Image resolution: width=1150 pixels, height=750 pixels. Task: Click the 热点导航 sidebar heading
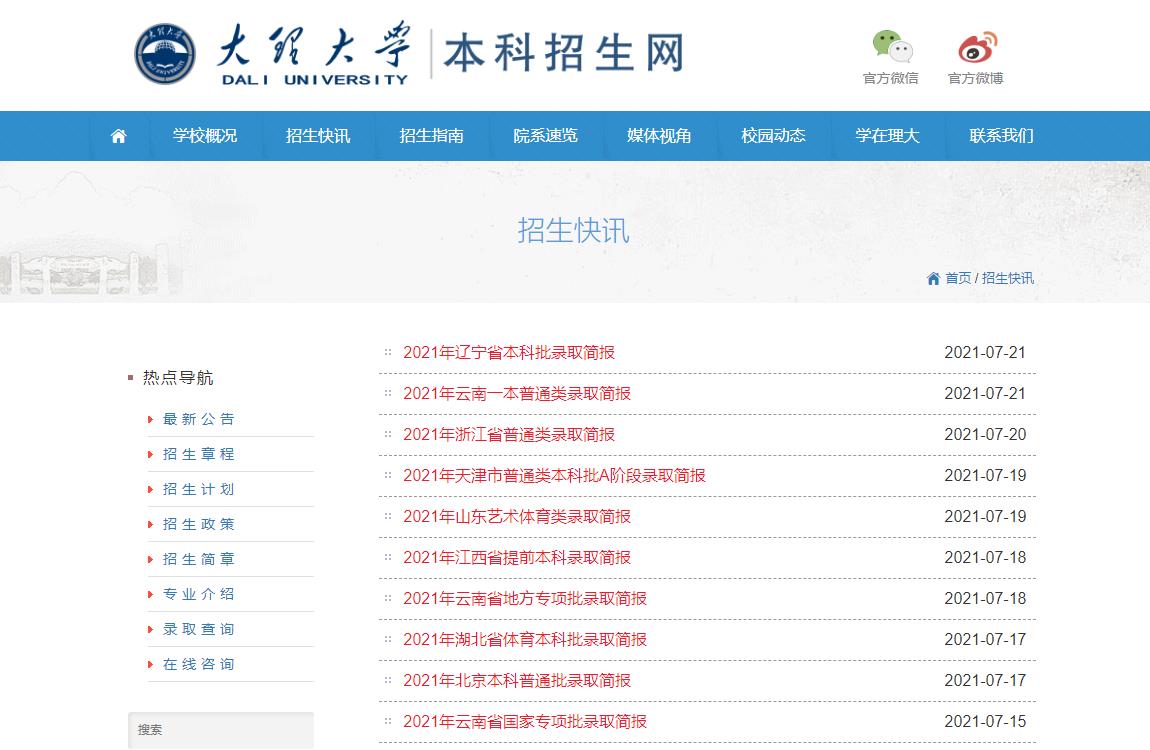click(178, 378)
